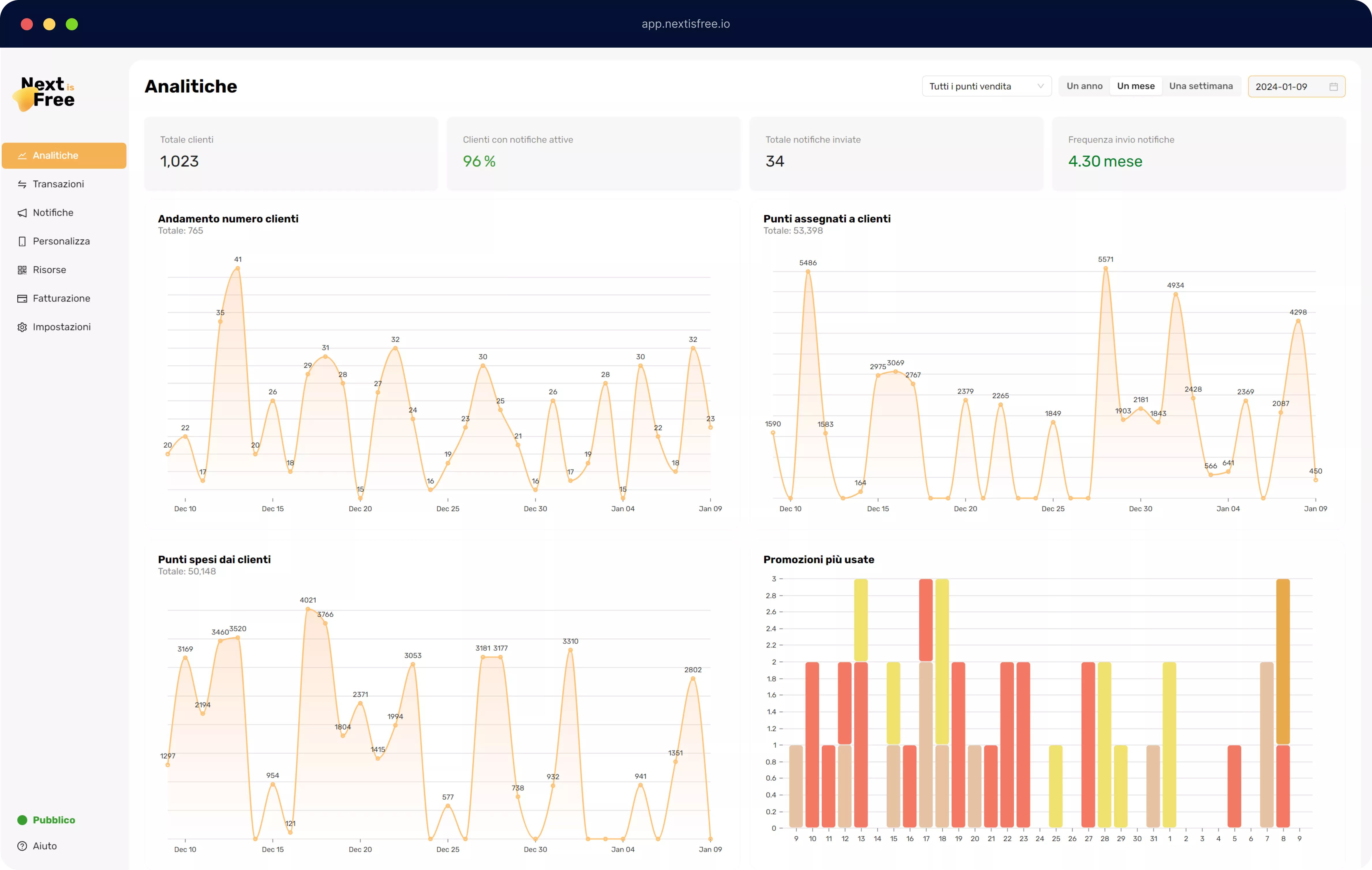
Task: Click the data point labeled 5571
Action: [1105, 268]
